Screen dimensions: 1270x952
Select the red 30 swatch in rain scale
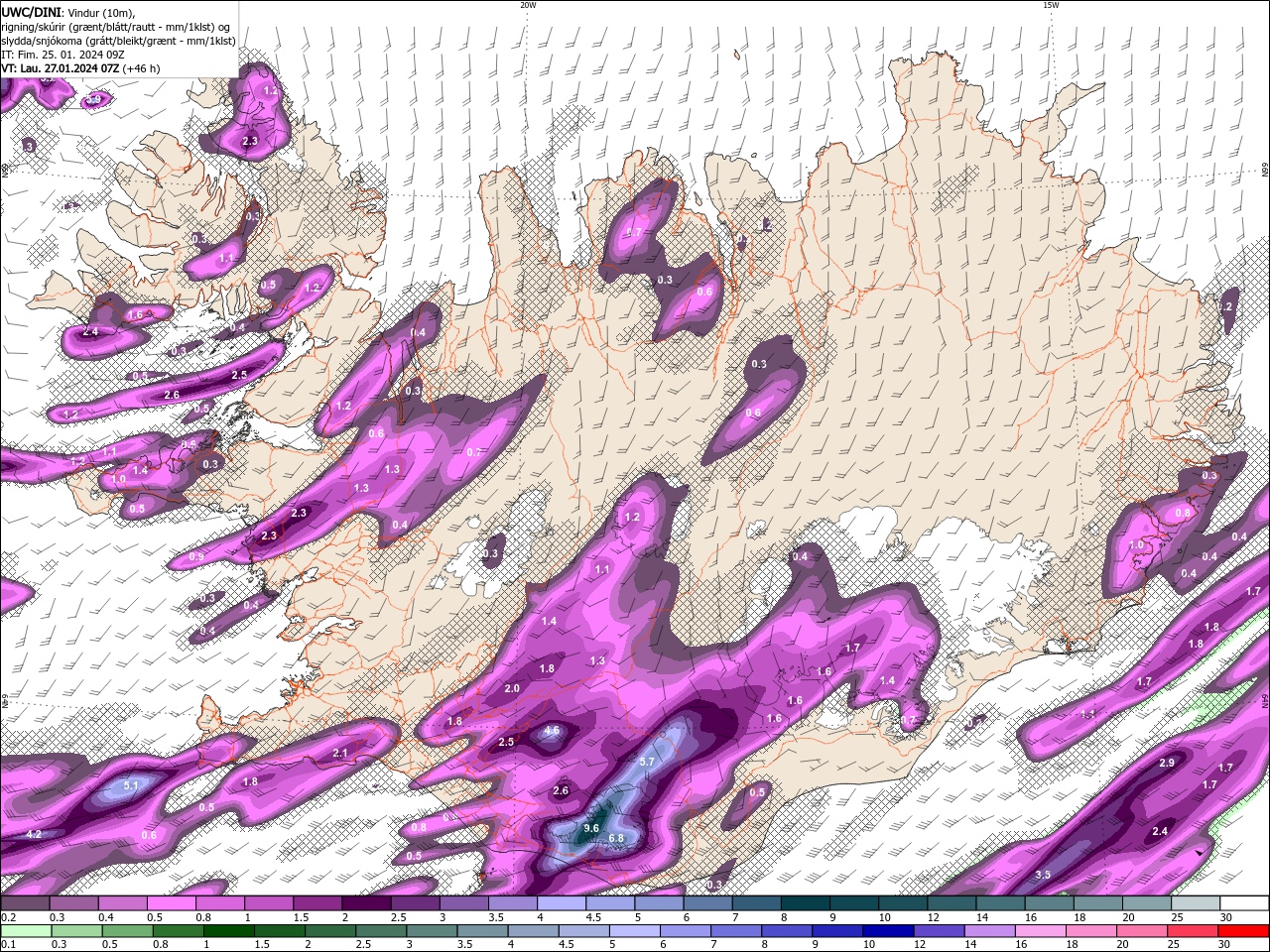click(x=1242, y=930)
